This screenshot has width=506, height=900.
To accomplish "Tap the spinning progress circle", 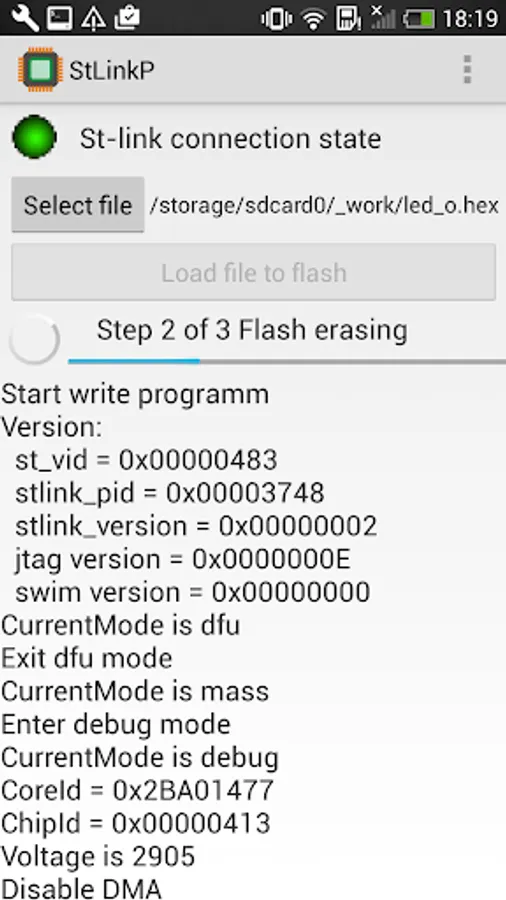I will (34, 339).
